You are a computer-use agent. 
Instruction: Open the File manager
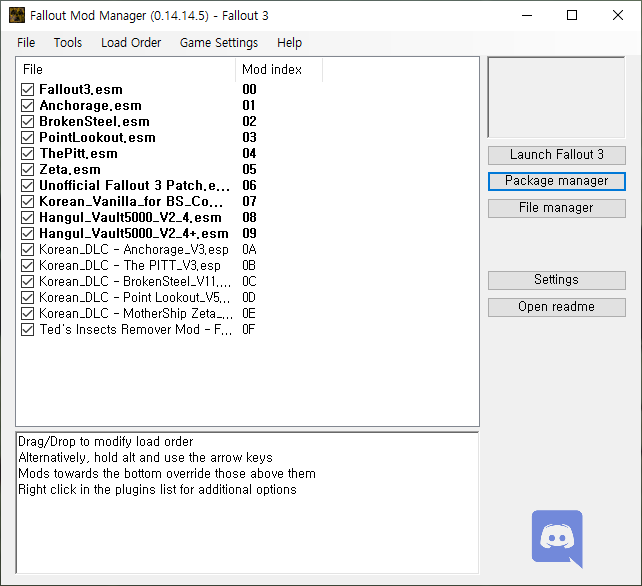tap(556, 208)
